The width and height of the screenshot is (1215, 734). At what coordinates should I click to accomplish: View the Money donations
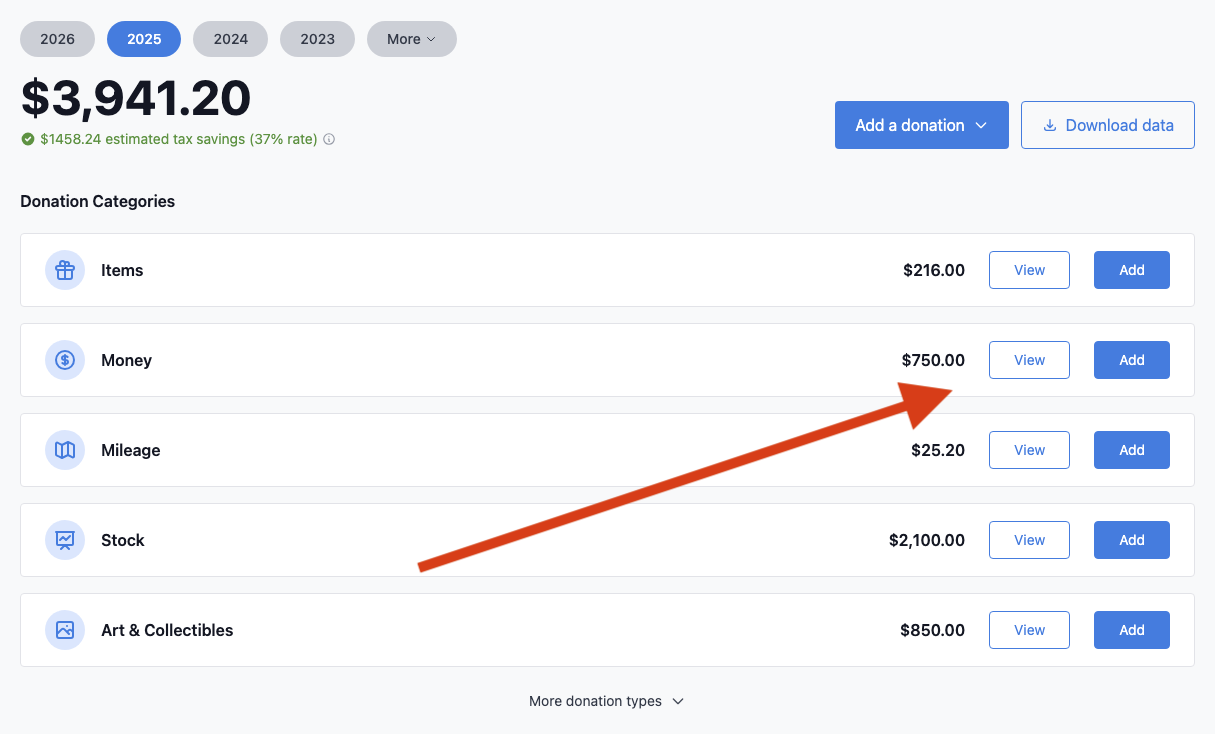pyautogui.click(x=1029, y=360)
